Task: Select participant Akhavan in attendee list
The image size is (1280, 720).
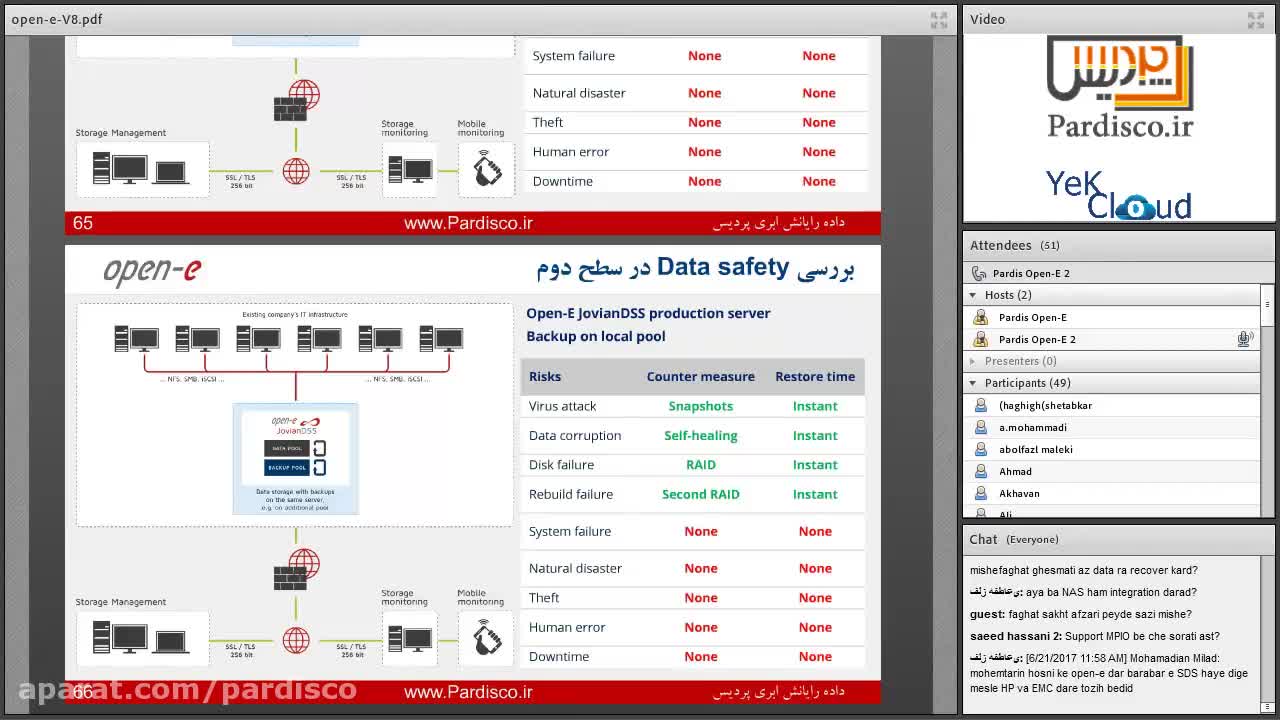Action: tap(1019, 493)
